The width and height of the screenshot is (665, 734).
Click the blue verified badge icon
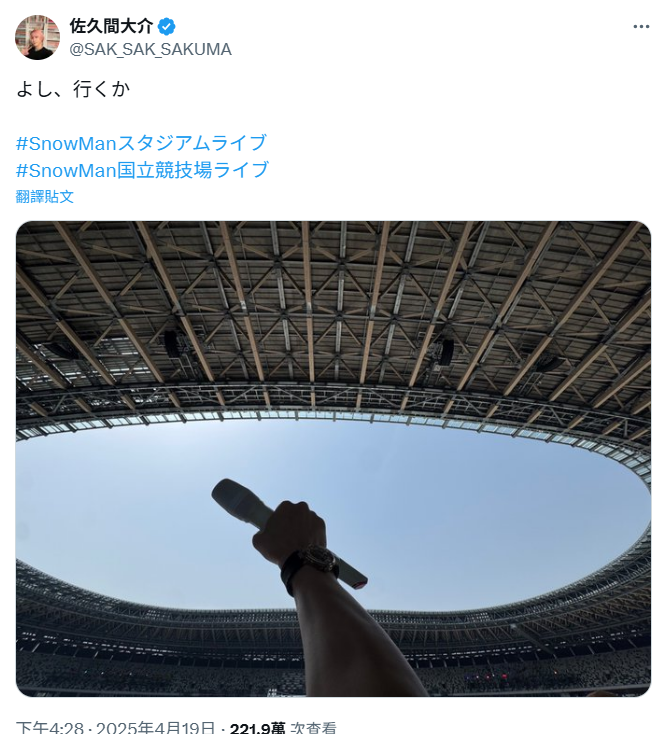pos(167,27)
